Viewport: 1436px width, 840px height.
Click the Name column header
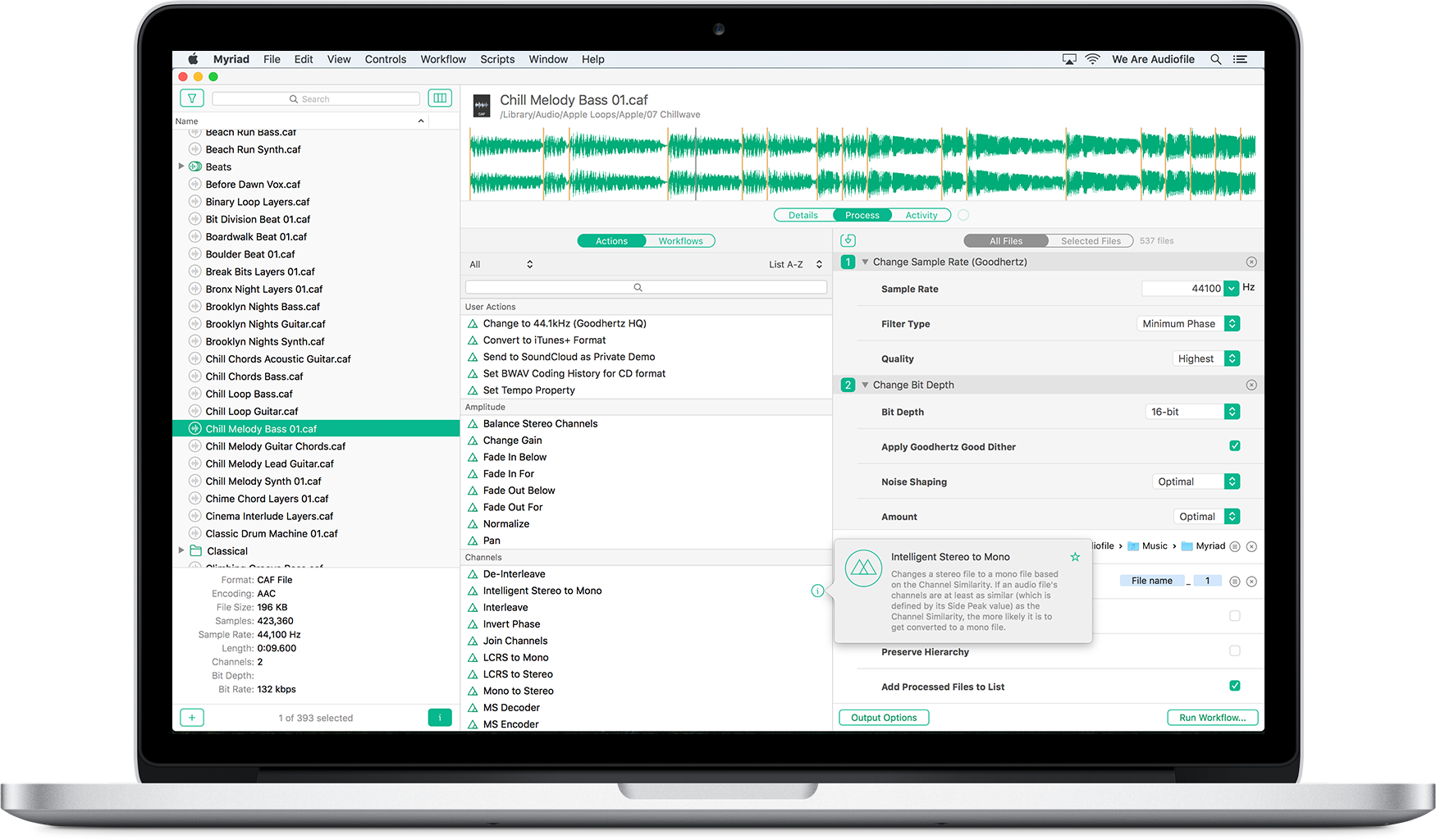point(300,121)
